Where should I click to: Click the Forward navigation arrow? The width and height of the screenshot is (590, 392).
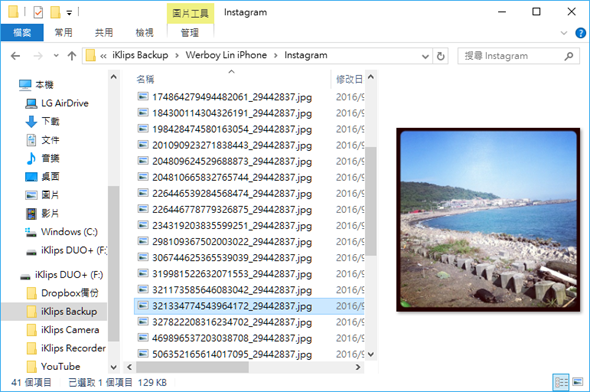38,56
